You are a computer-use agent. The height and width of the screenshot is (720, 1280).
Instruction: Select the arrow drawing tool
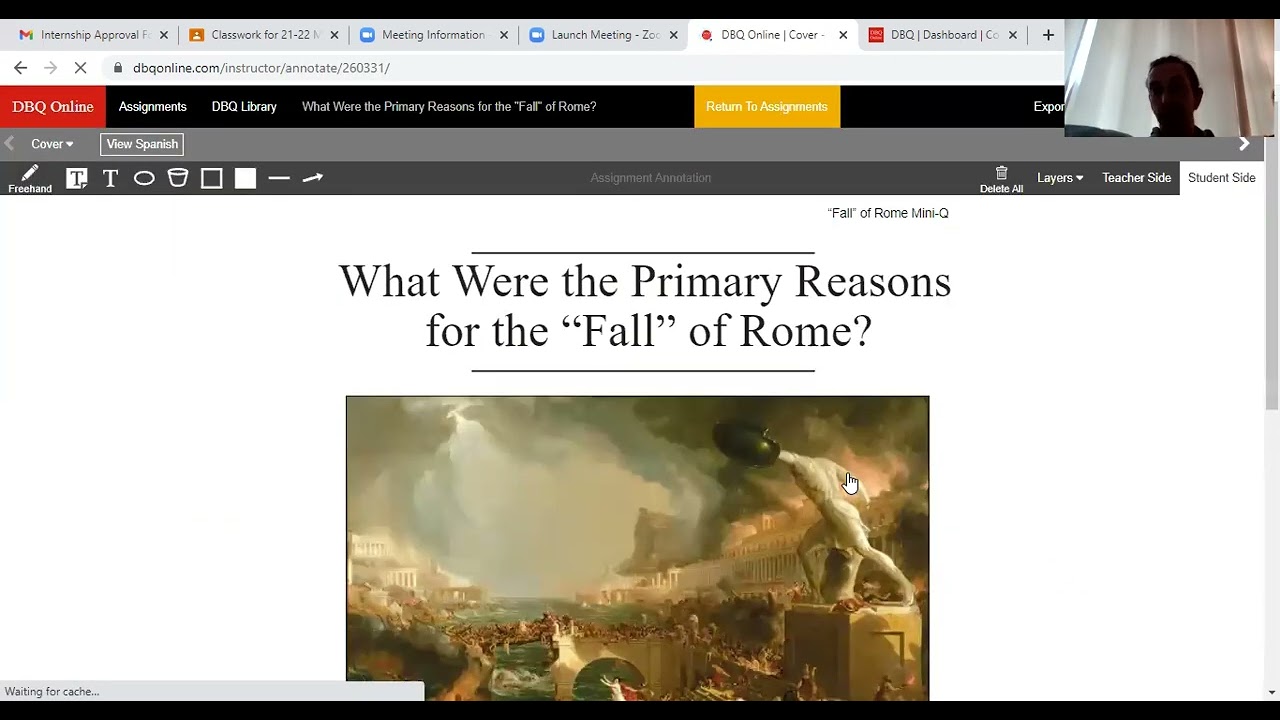coord(313,178)
